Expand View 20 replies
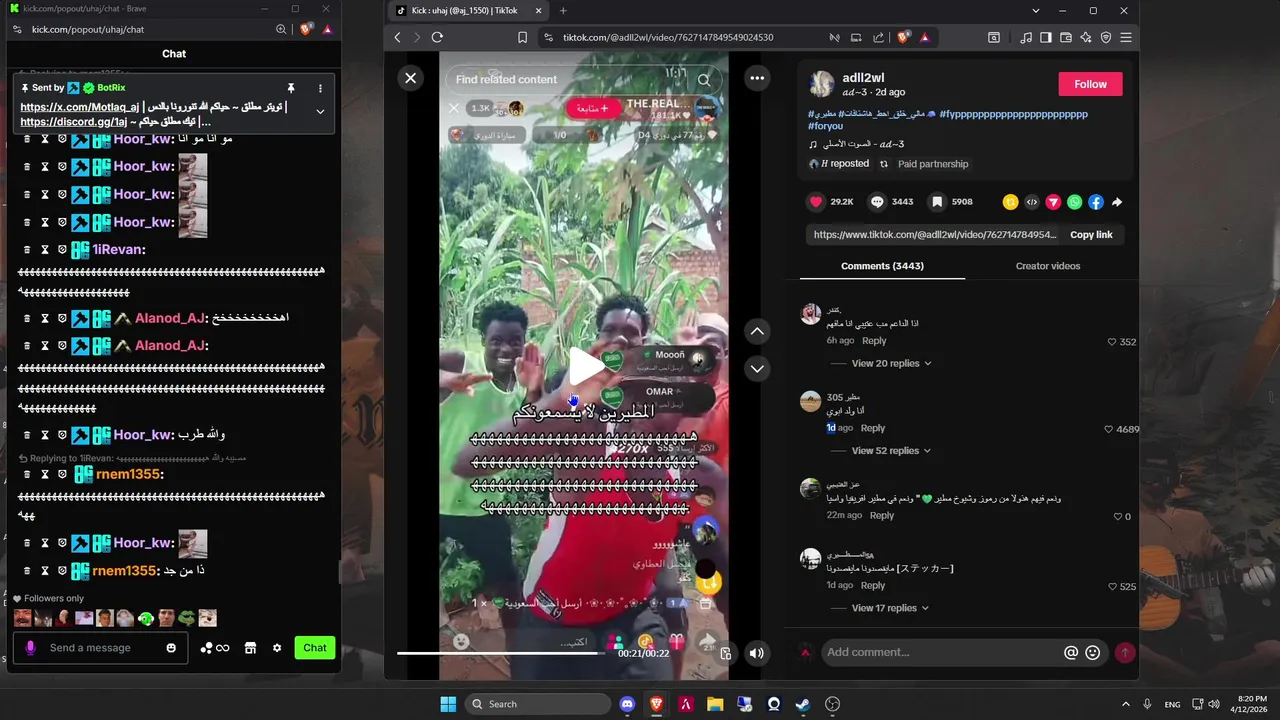 click(891, 363)
